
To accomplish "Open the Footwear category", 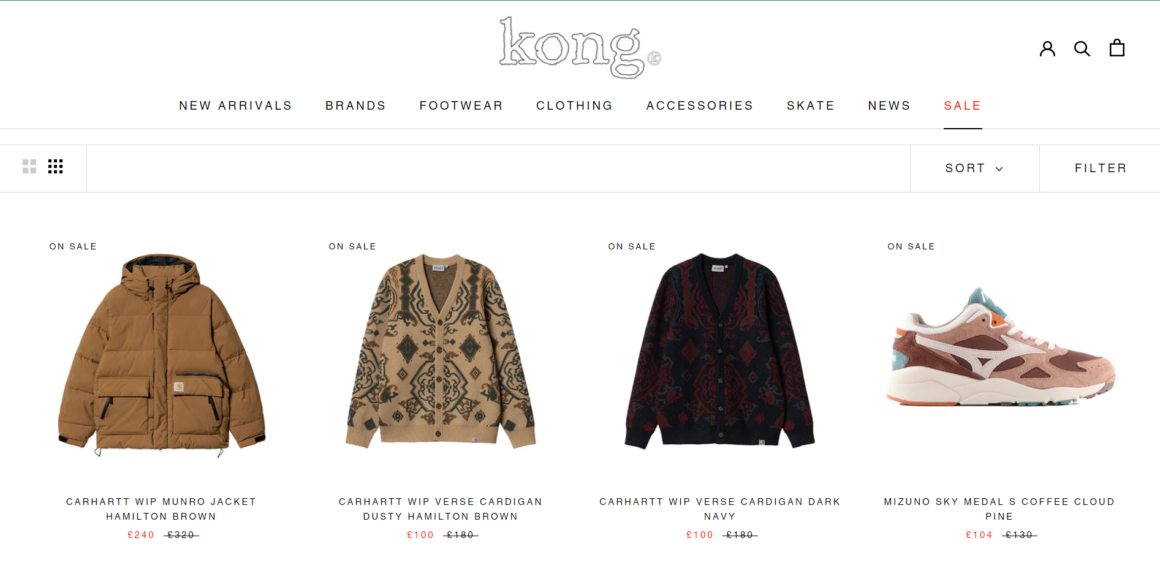I will tap(461, 106).
